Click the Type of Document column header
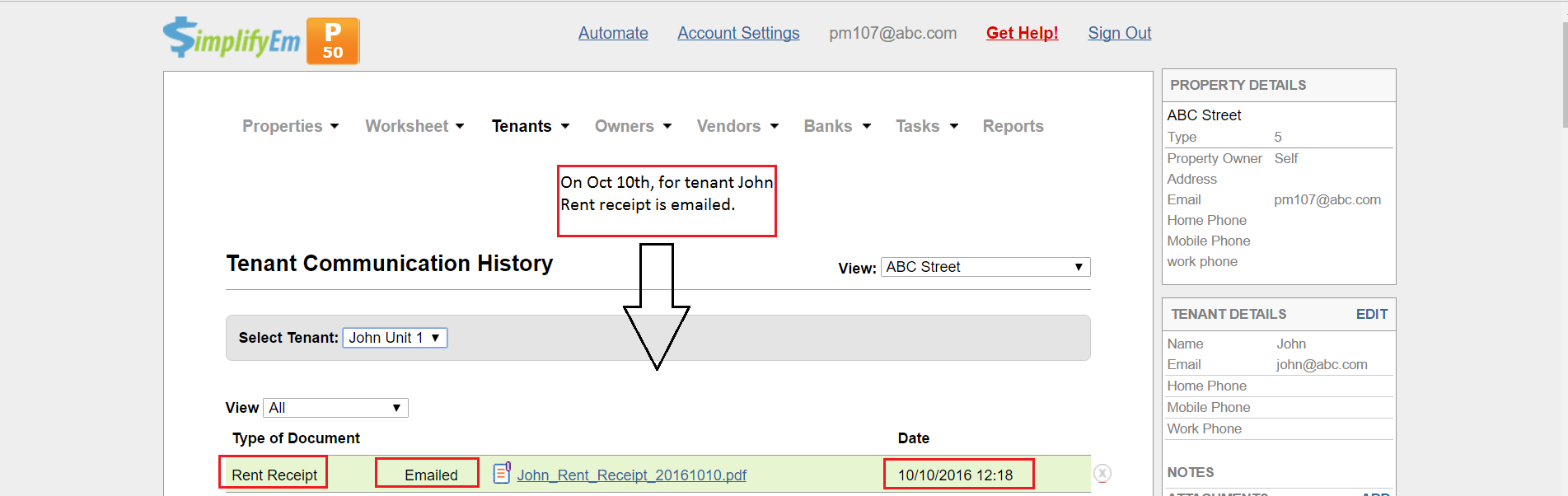Screen dimensions: 1568x496 coord(296,438)
